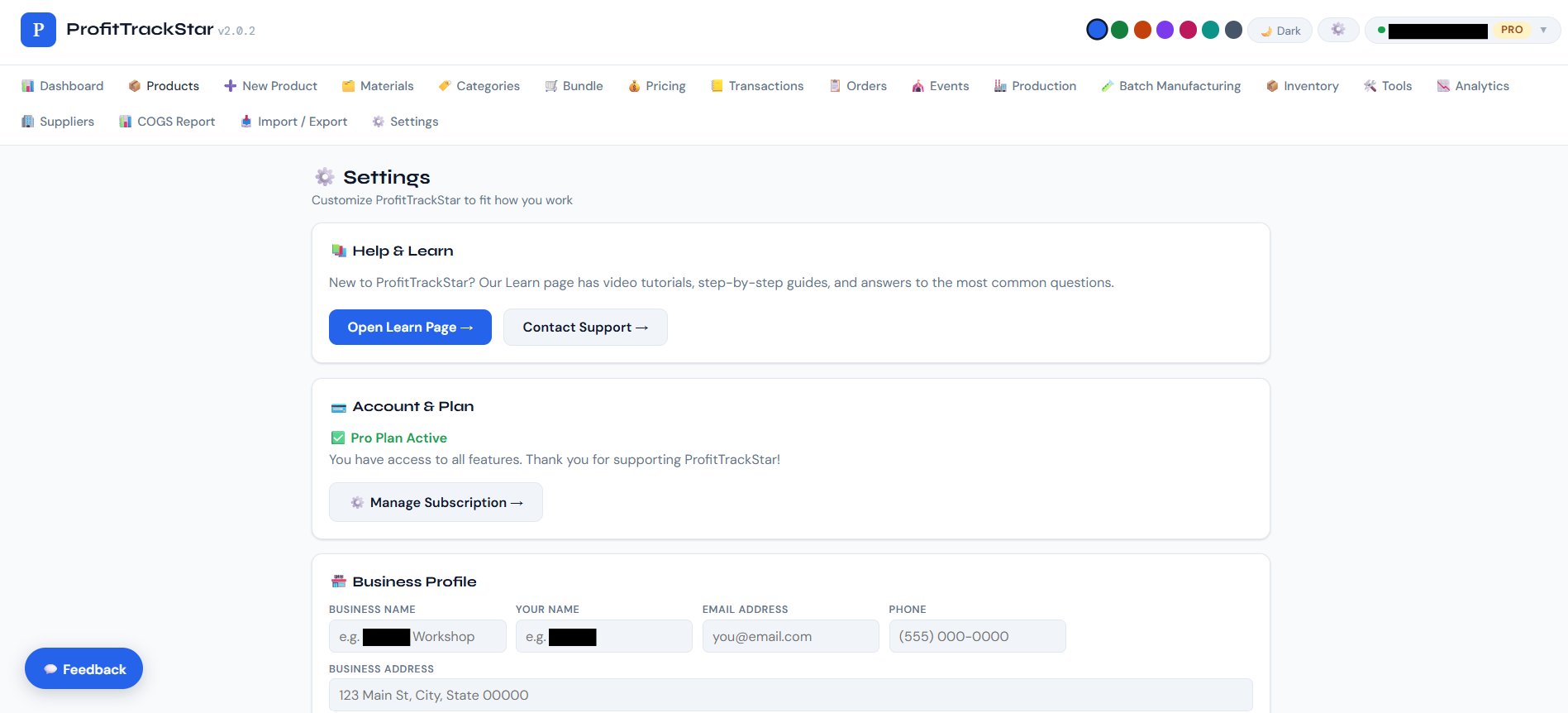This screenshot has height=713, width=1568.
Task: Click the Dashboard chart icon
Action: (28, 86)
